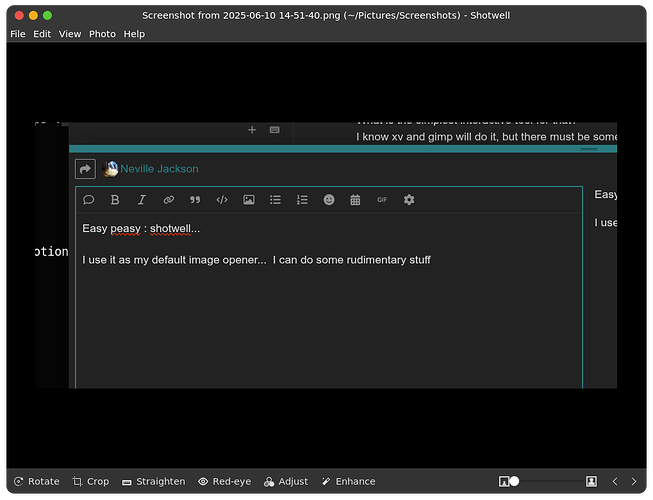653x500 pixels.
Task: Click the Neville Jackson name link
Action: pyautogui.click(x=160, y=169)
